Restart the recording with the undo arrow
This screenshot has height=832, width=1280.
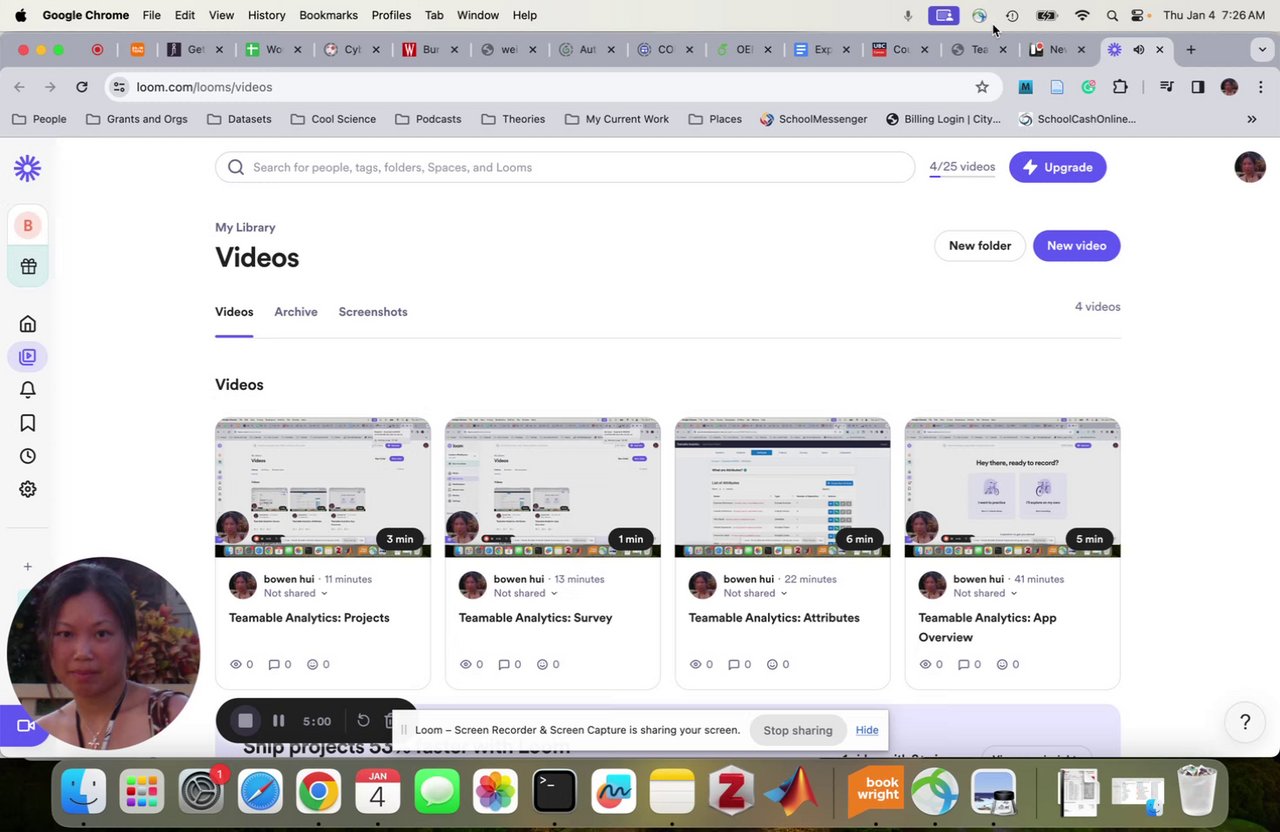point(363,721)
